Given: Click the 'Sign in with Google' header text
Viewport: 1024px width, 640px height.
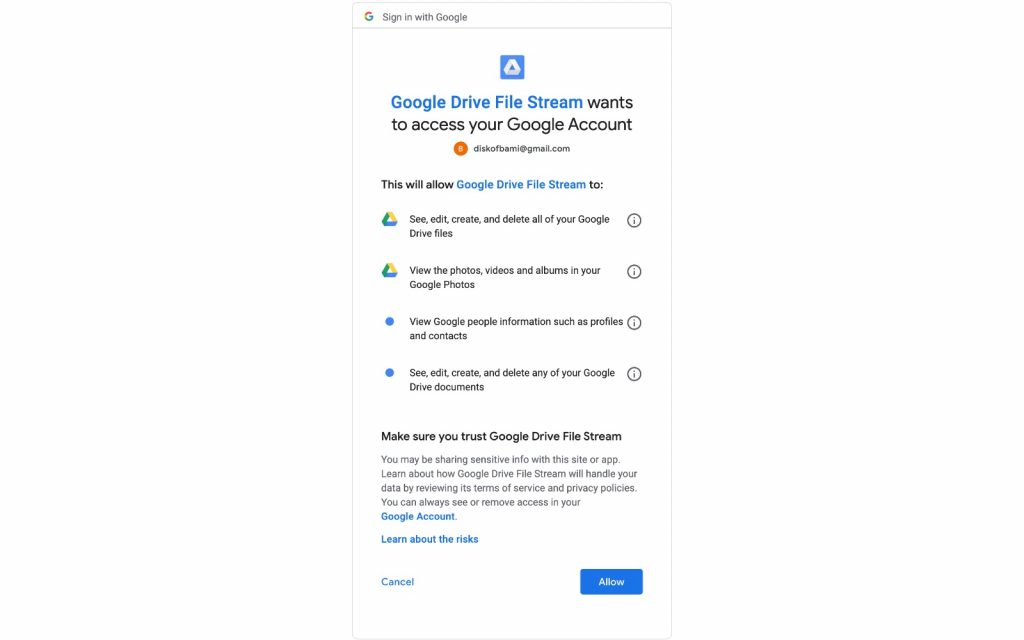Looking at the screenshot, I should pos(425,17).
